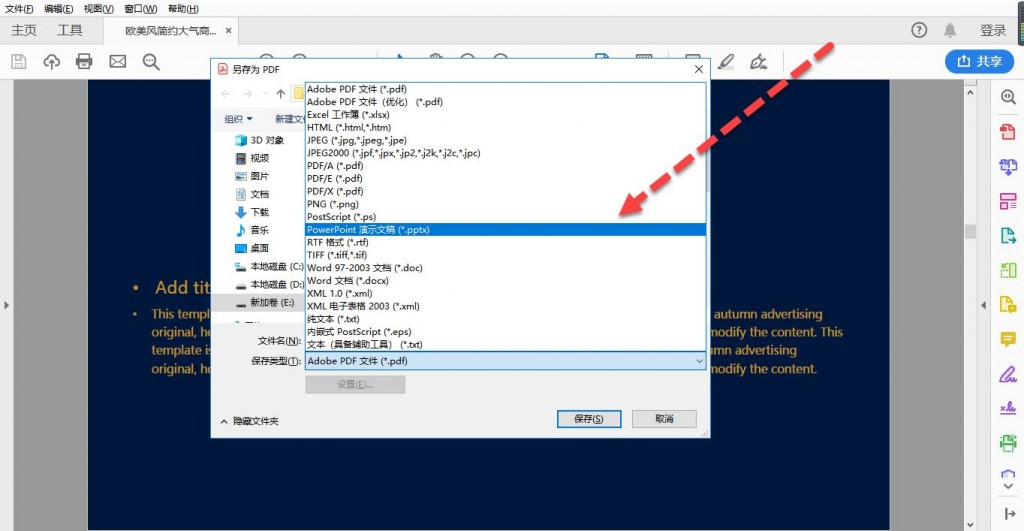Switch to the 工具 tab
Image resolution: width=1024 pixels, height=531 pixels.
70,30
